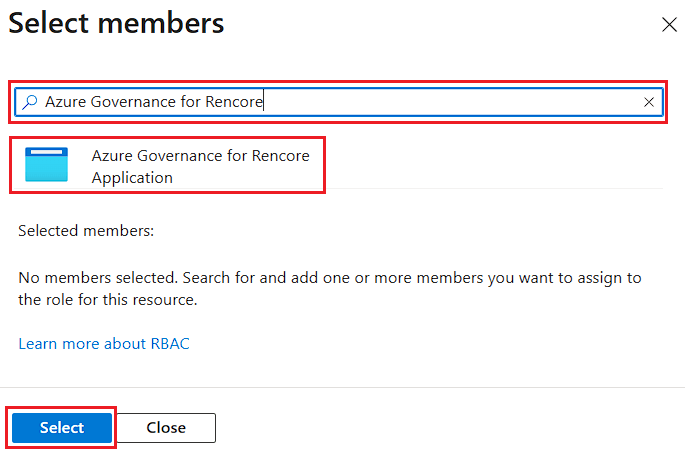Open Learn more about RBAC link
This screenshot has height=449, width=685.
click(x=104, y=344)
